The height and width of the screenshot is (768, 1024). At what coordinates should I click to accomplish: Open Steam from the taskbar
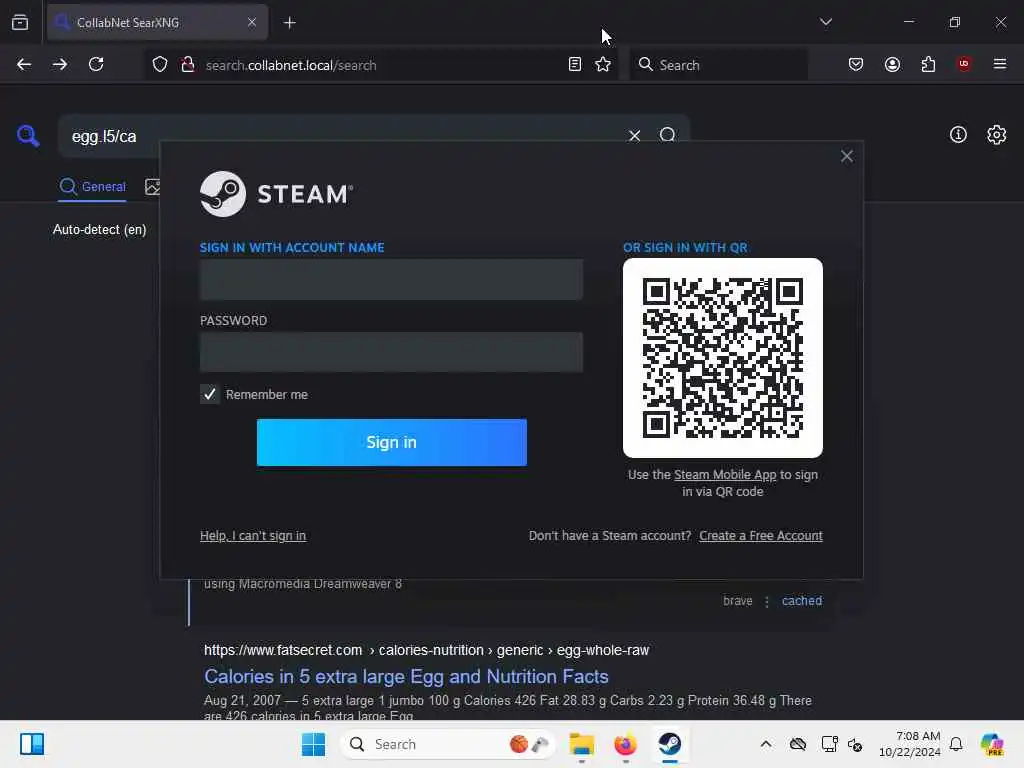click(669, 744)
